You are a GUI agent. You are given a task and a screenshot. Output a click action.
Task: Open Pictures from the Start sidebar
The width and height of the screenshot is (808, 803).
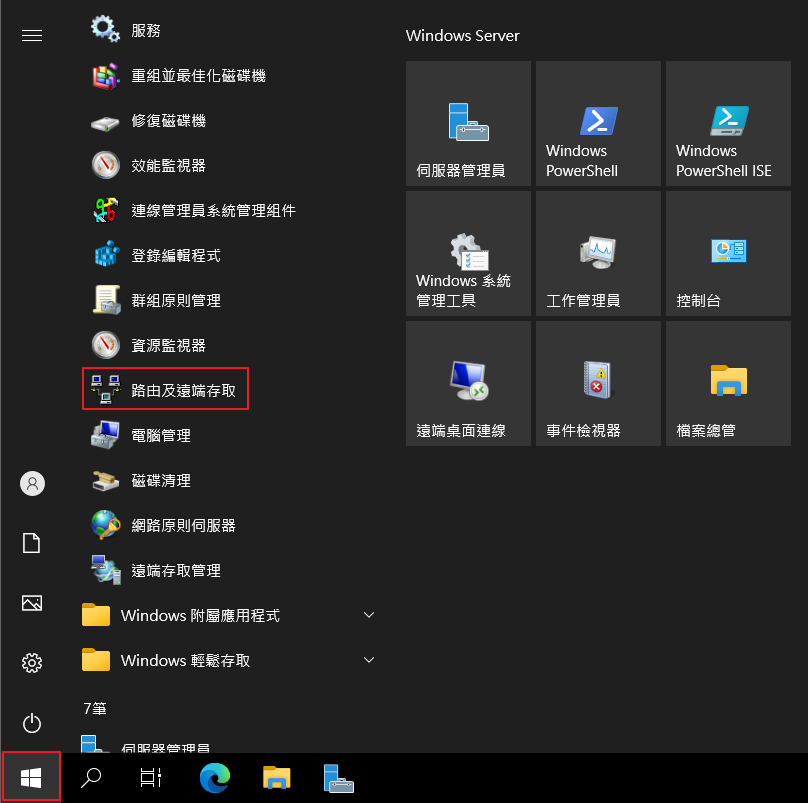[32, 603]
